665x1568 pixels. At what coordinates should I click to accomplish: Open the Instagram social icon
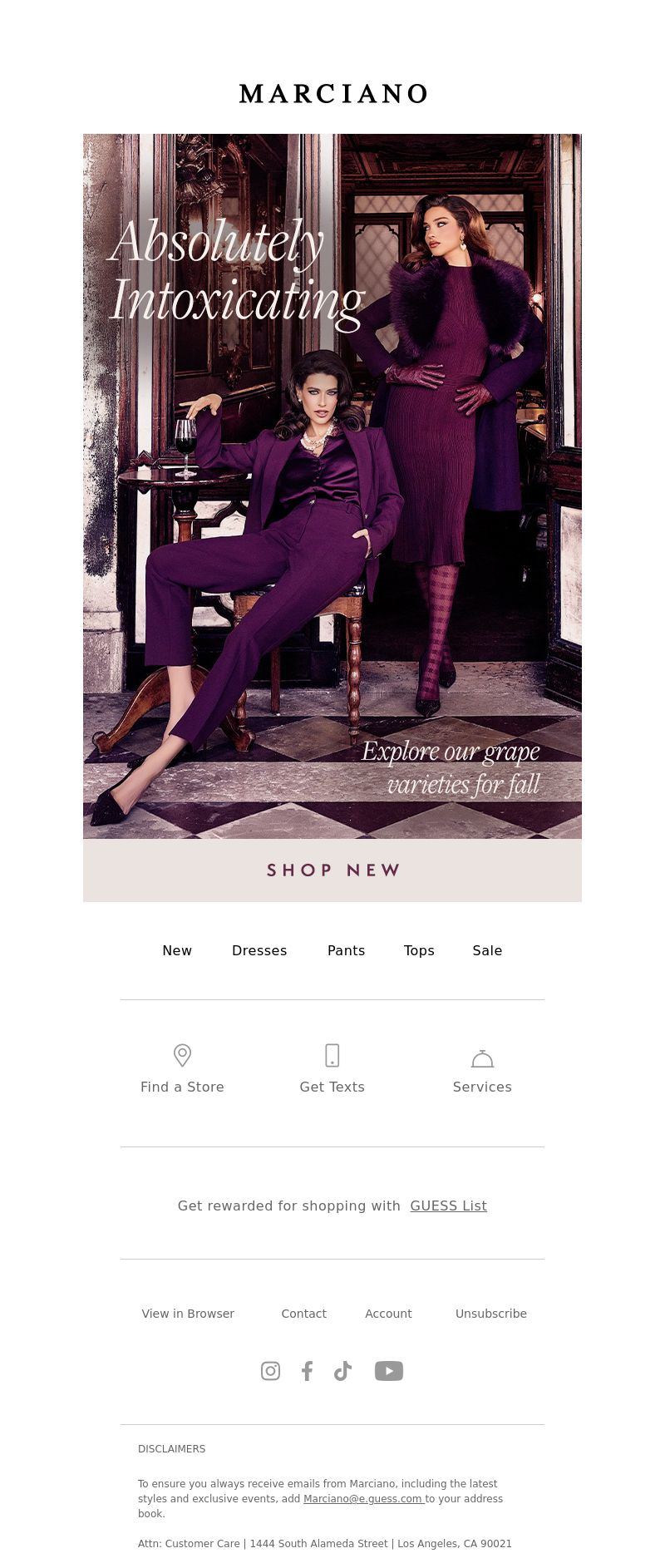270,1371
